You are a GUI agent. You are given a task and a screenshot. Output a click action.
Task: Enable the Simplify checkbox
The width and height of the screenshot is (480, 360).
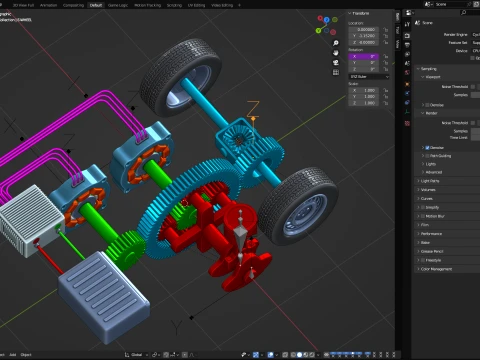[x=423, y=207]
